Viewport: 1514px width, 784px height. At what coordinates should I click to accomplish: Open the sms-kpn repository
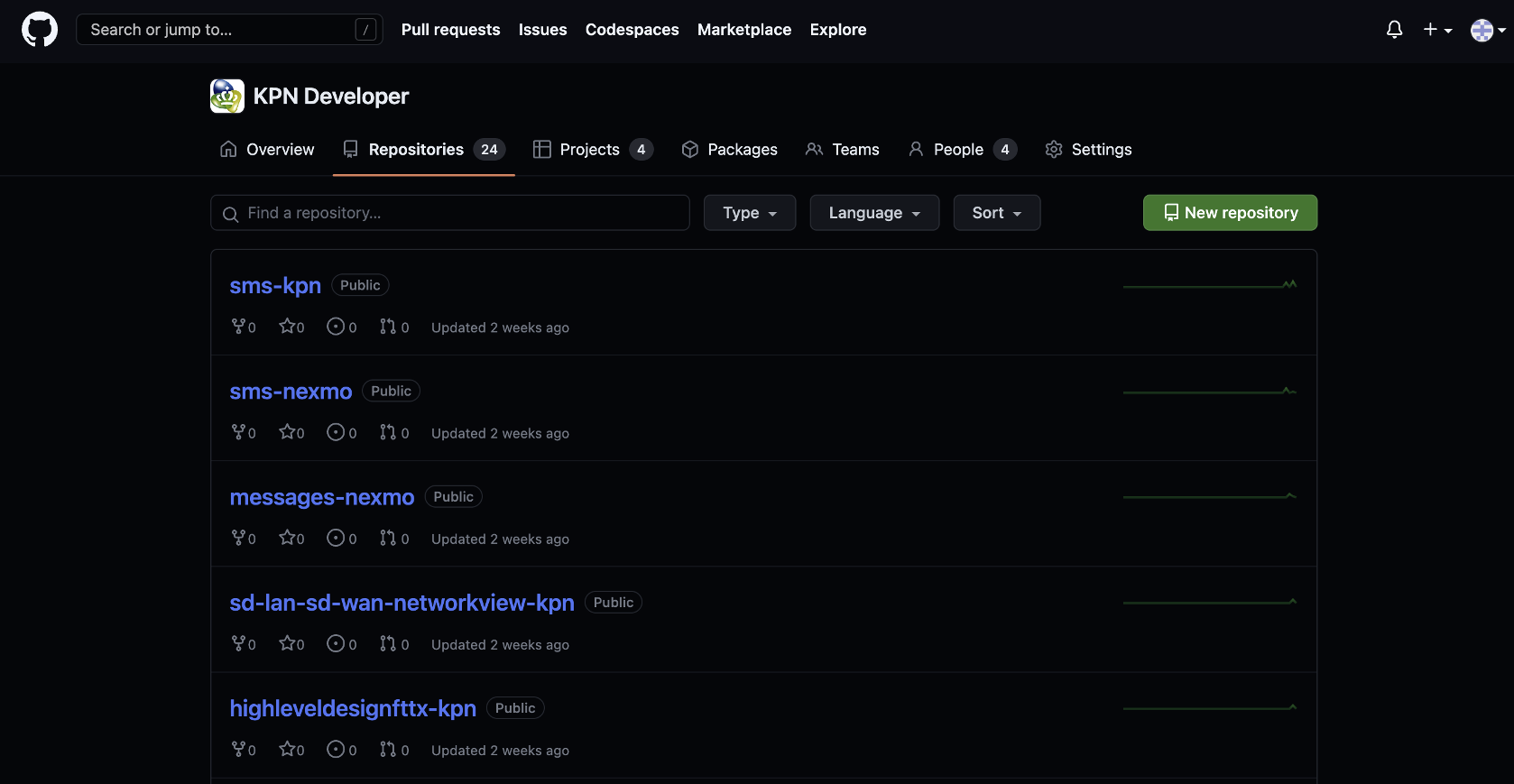pyautogui.click(x=275, y=286)
